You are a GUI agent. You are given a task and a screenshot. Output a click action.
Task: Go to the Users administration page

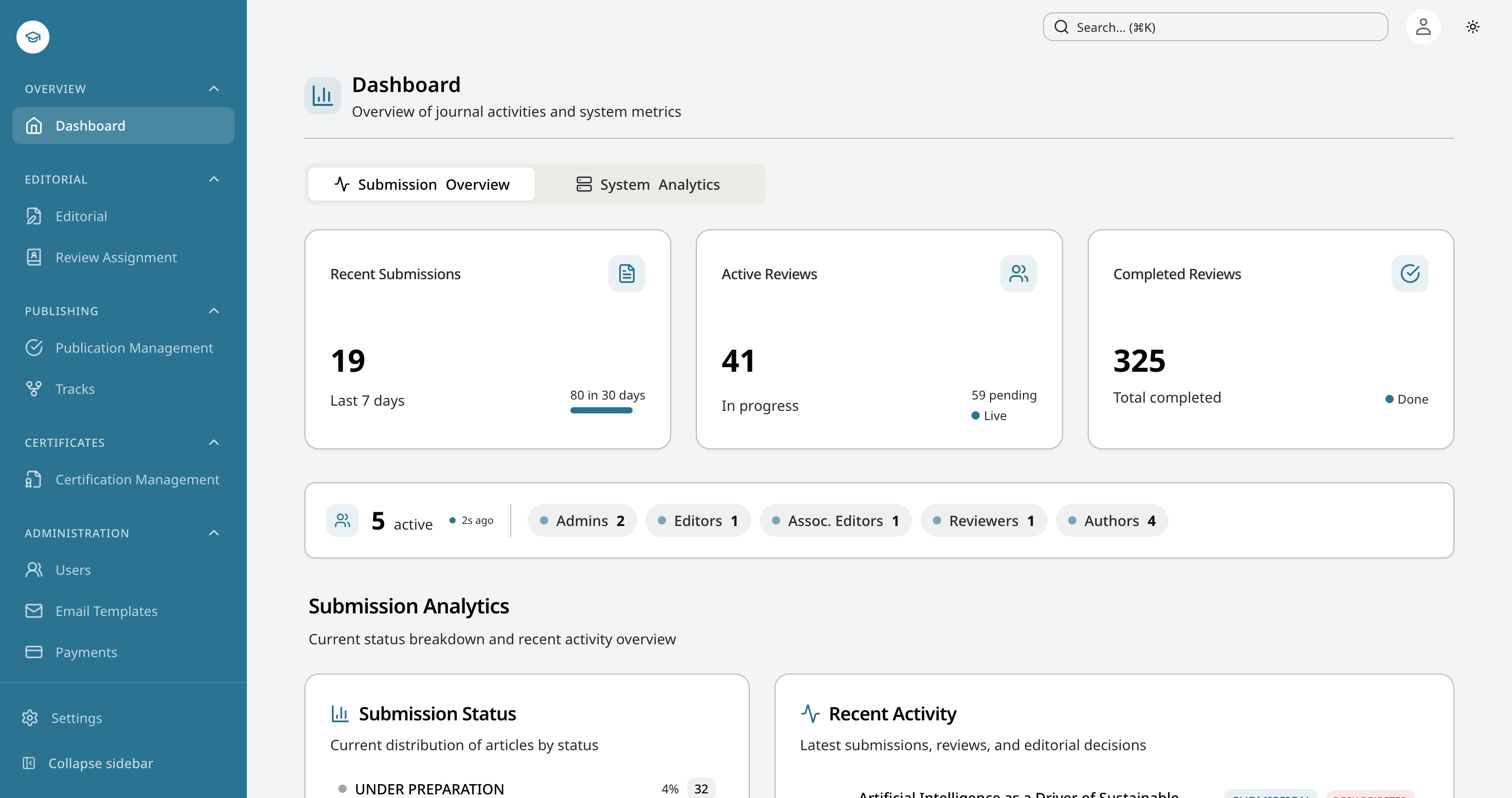(123, 570)
